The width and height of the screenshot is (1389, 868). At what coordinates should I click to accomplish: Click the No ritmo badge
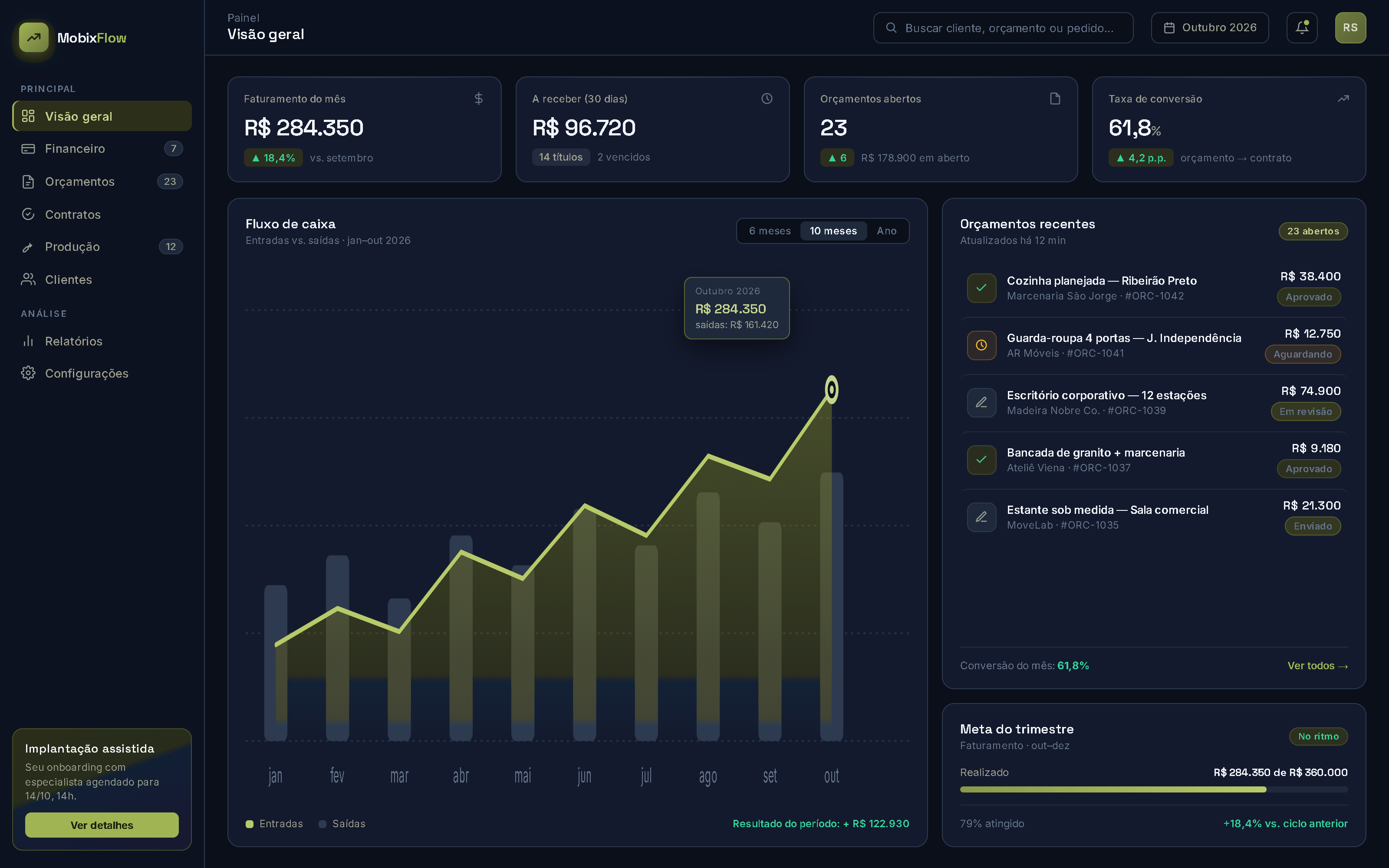[1318, 736]
